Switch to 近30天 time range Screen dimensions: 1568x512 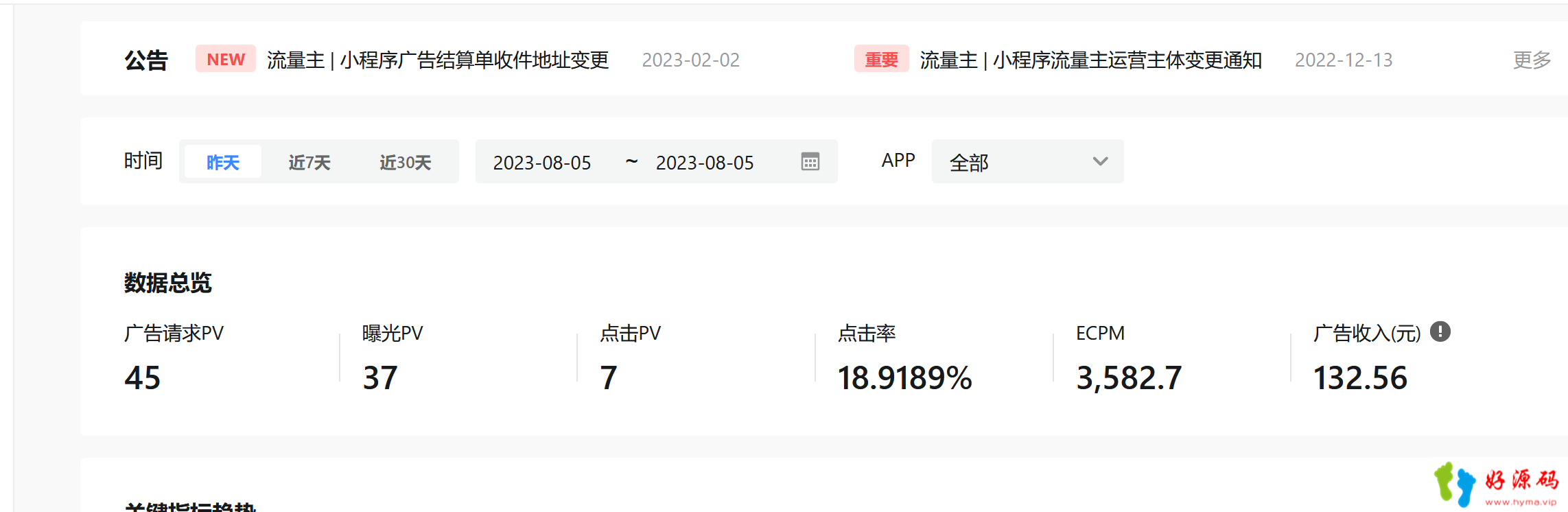[x=405, y=162]
